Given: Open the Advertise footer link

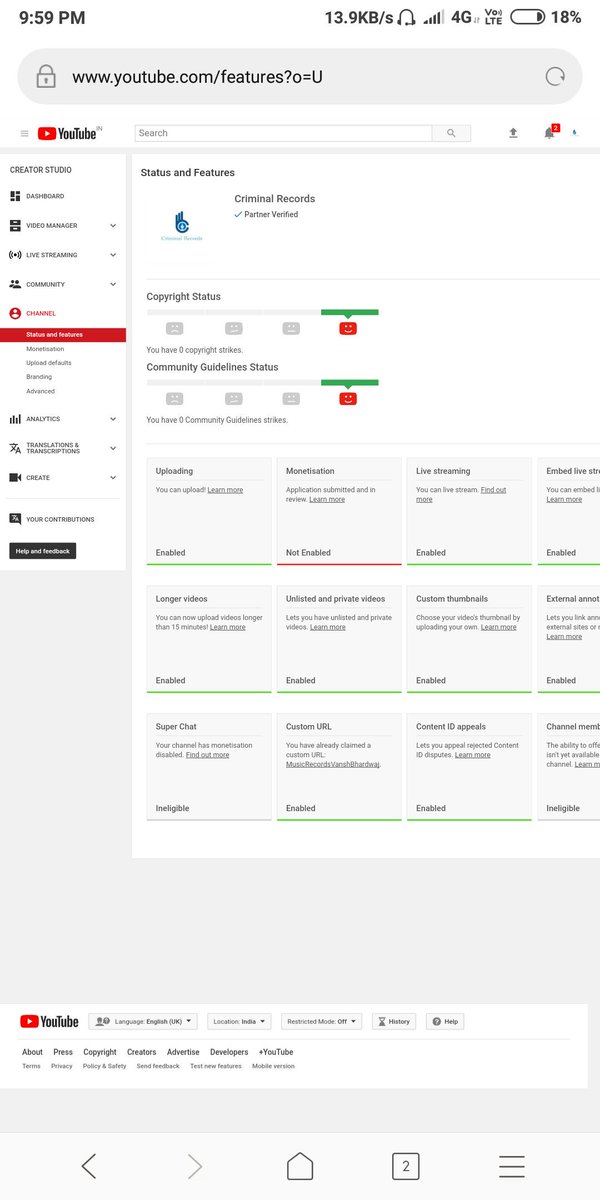Looking at the screenshot, I should point(183,1052).
